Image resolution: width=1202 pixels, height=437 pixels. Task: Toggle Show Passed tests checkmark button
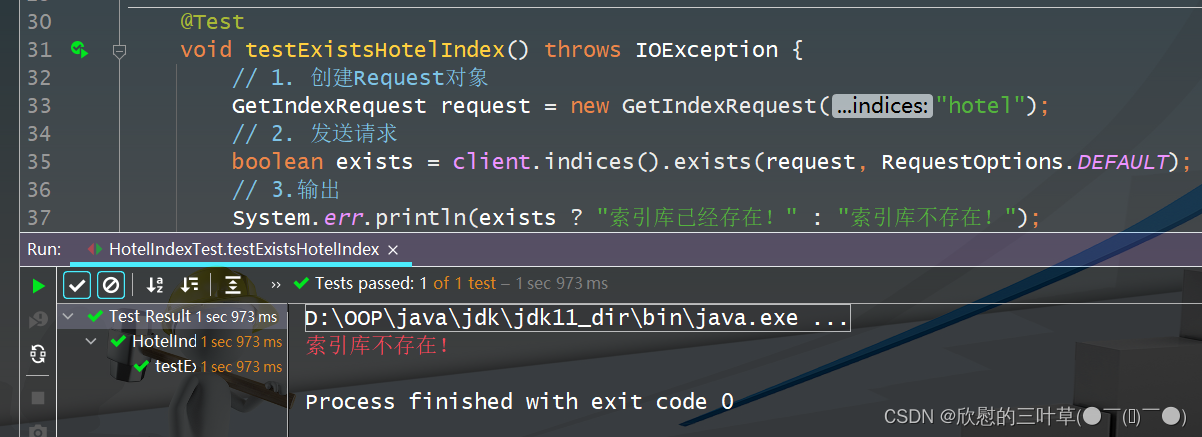78,284
